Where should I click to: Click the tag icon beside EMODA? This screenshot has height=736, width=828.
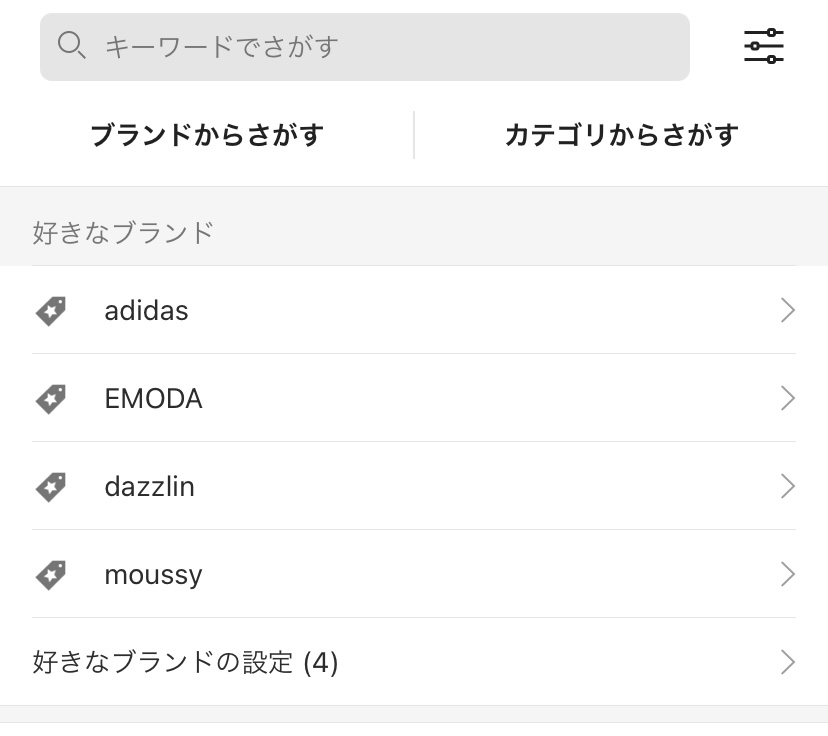(x=51, y=399)
